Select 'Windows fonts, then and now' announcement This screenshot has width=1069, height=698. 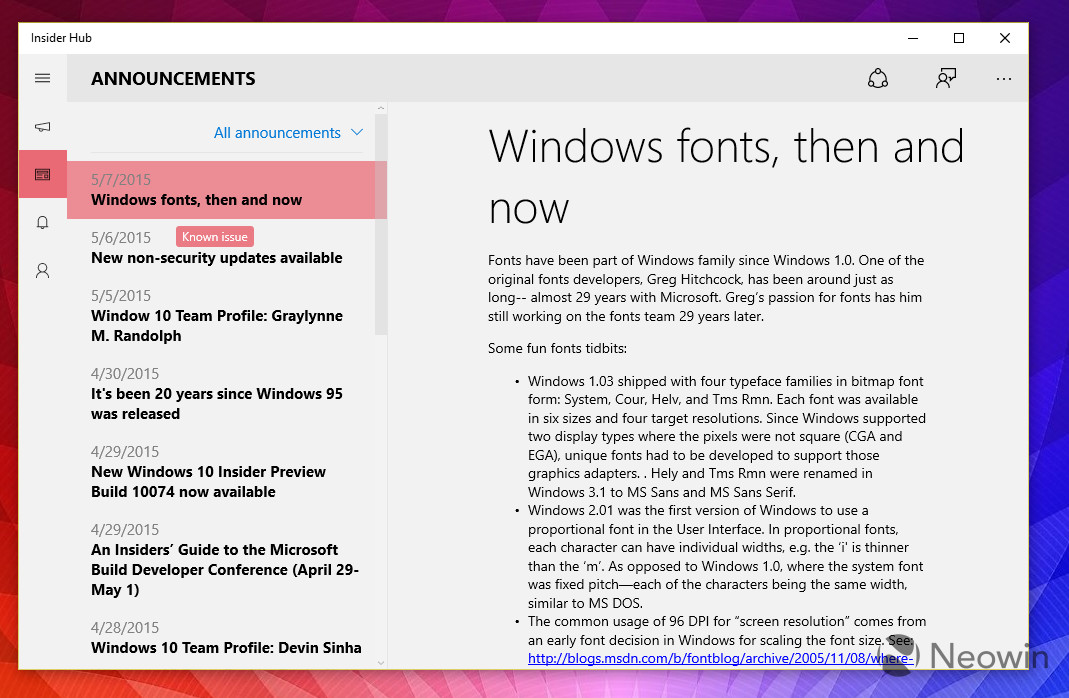tap(226, 190)
